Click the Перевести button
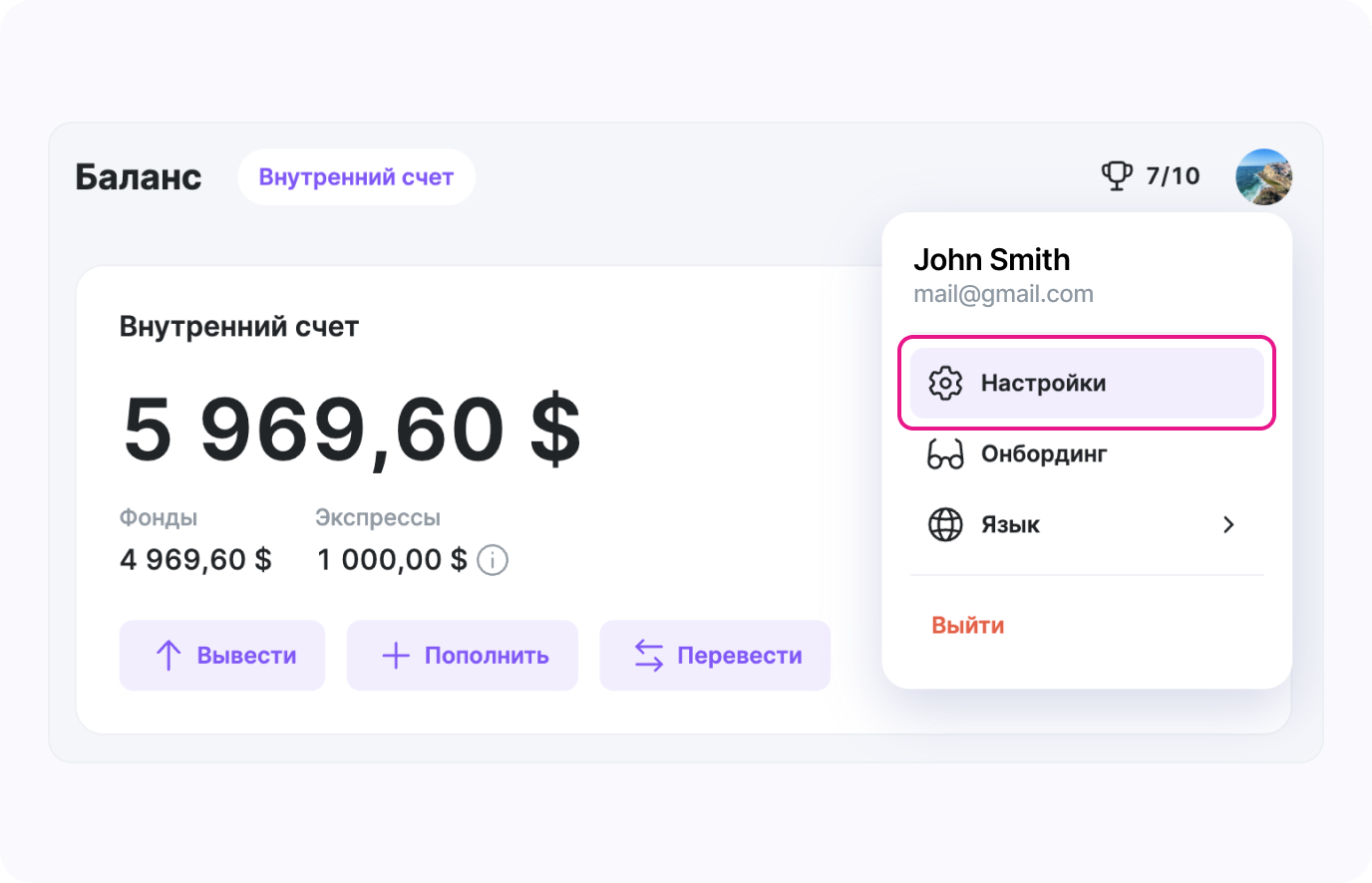 (715, 655)
